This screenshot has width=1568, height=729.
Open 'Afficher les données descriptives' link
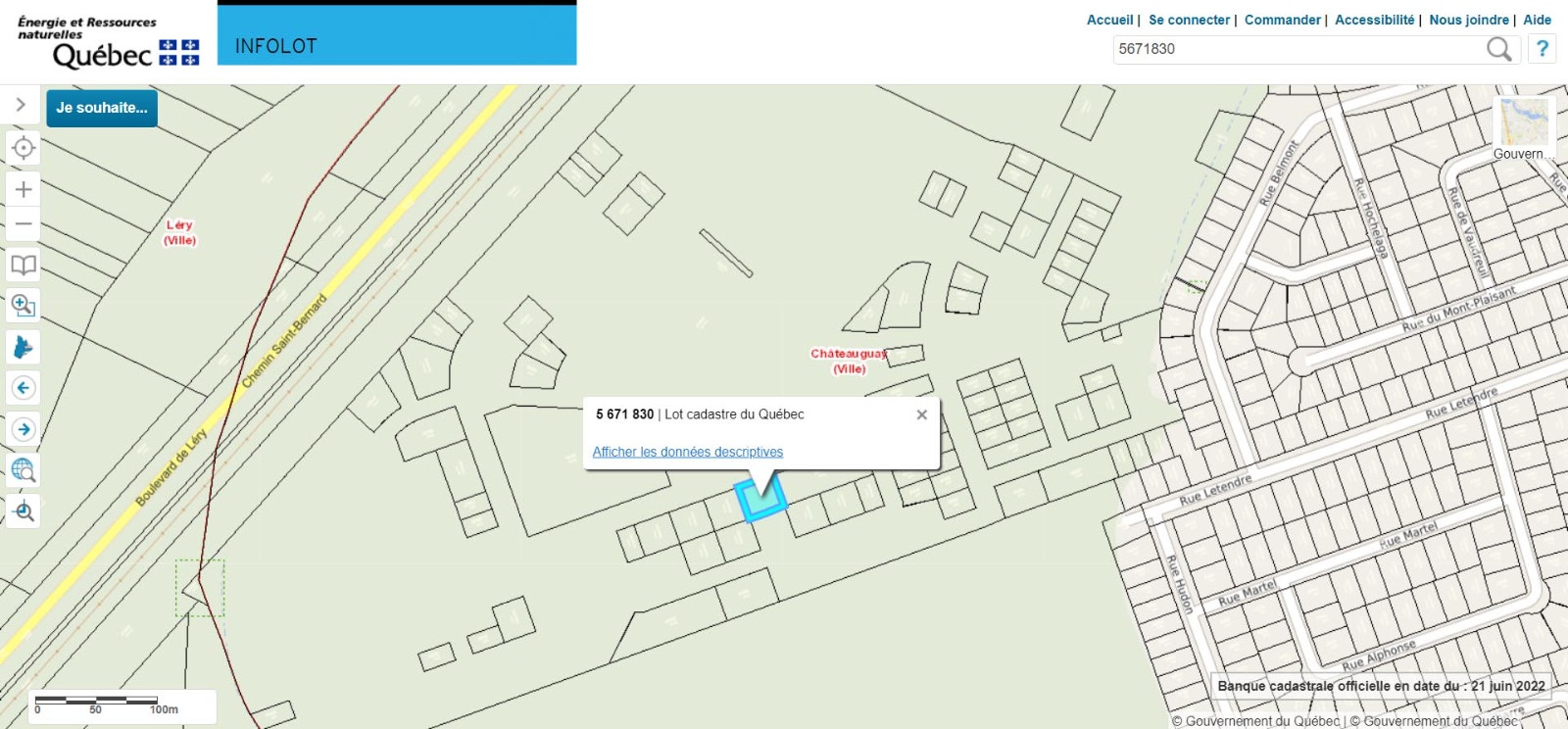tap(688, 452)
